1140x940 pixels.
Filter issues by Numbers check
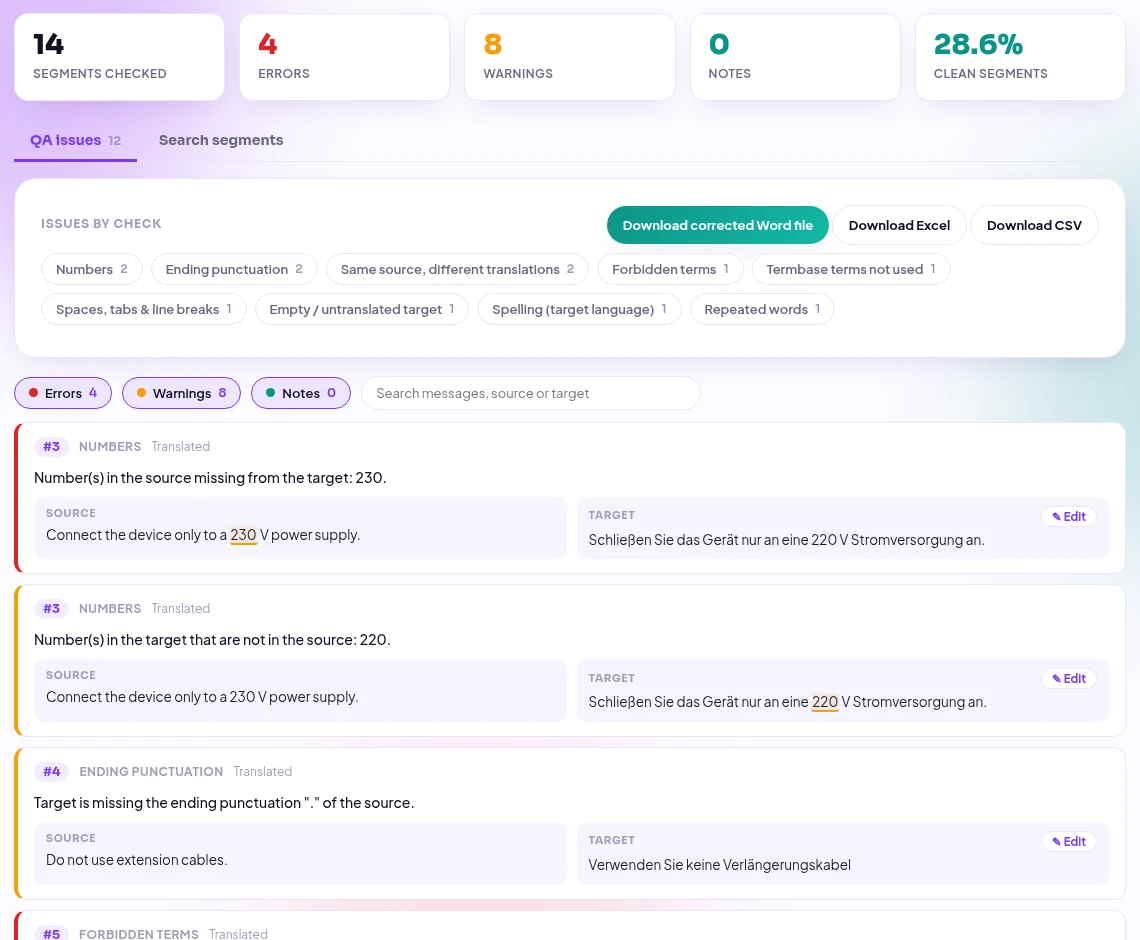(x=92, y=269)
